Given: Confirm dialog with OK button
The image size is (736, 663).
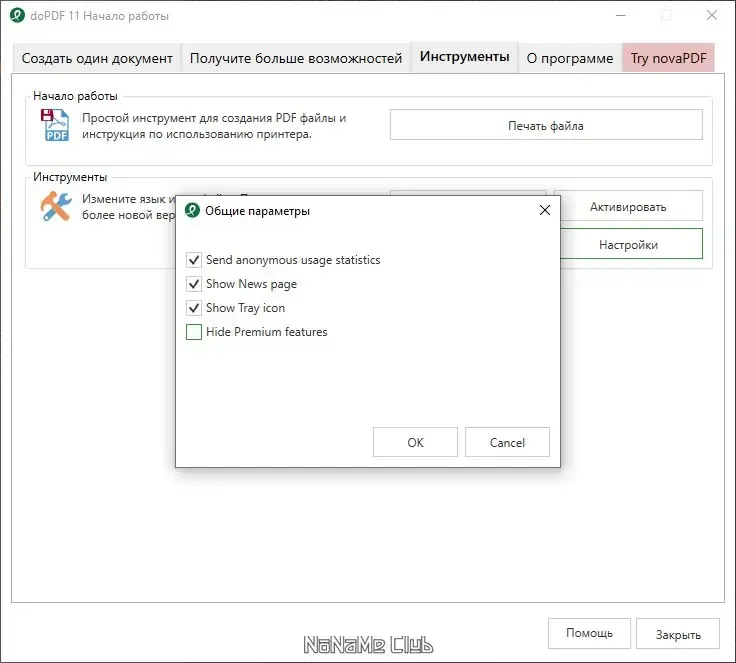Looking at the screenshot, I should click(415, 442).
